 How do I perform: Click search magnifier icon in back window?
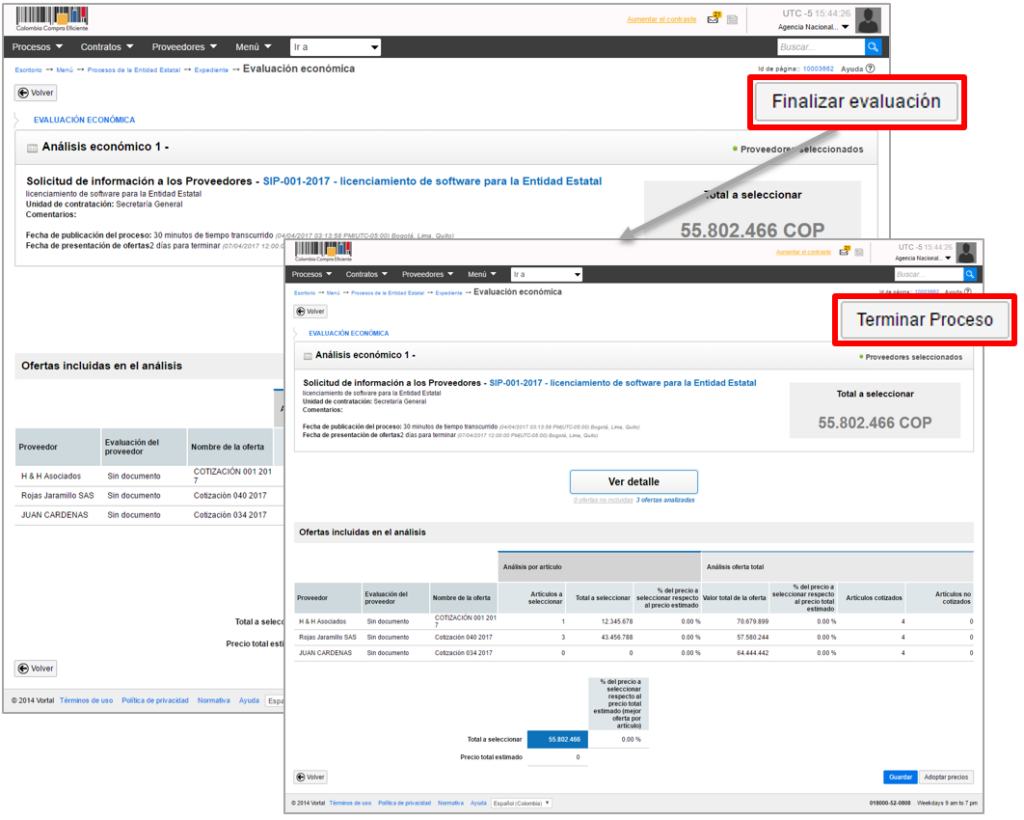click(873, 47)
